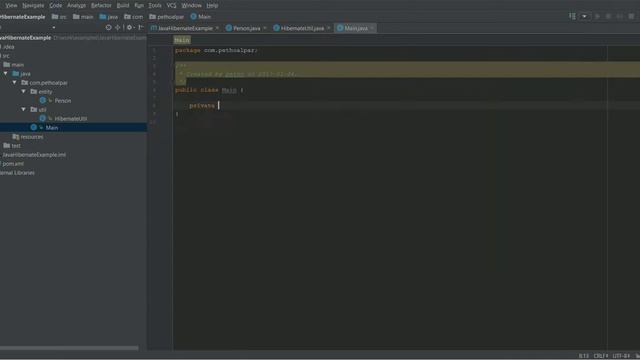
Task: Click the private keyword in editor
Action: 202,106
